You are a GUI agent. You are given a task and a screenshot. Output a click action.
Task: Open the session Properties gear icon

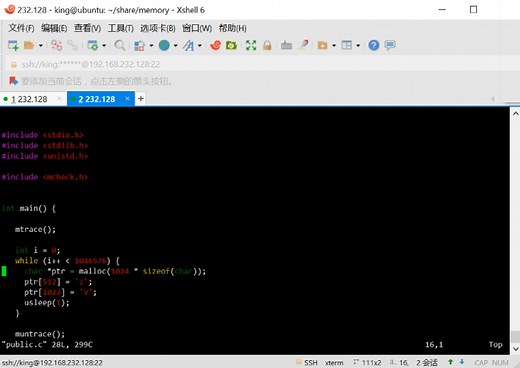click(x=92, y=45)
